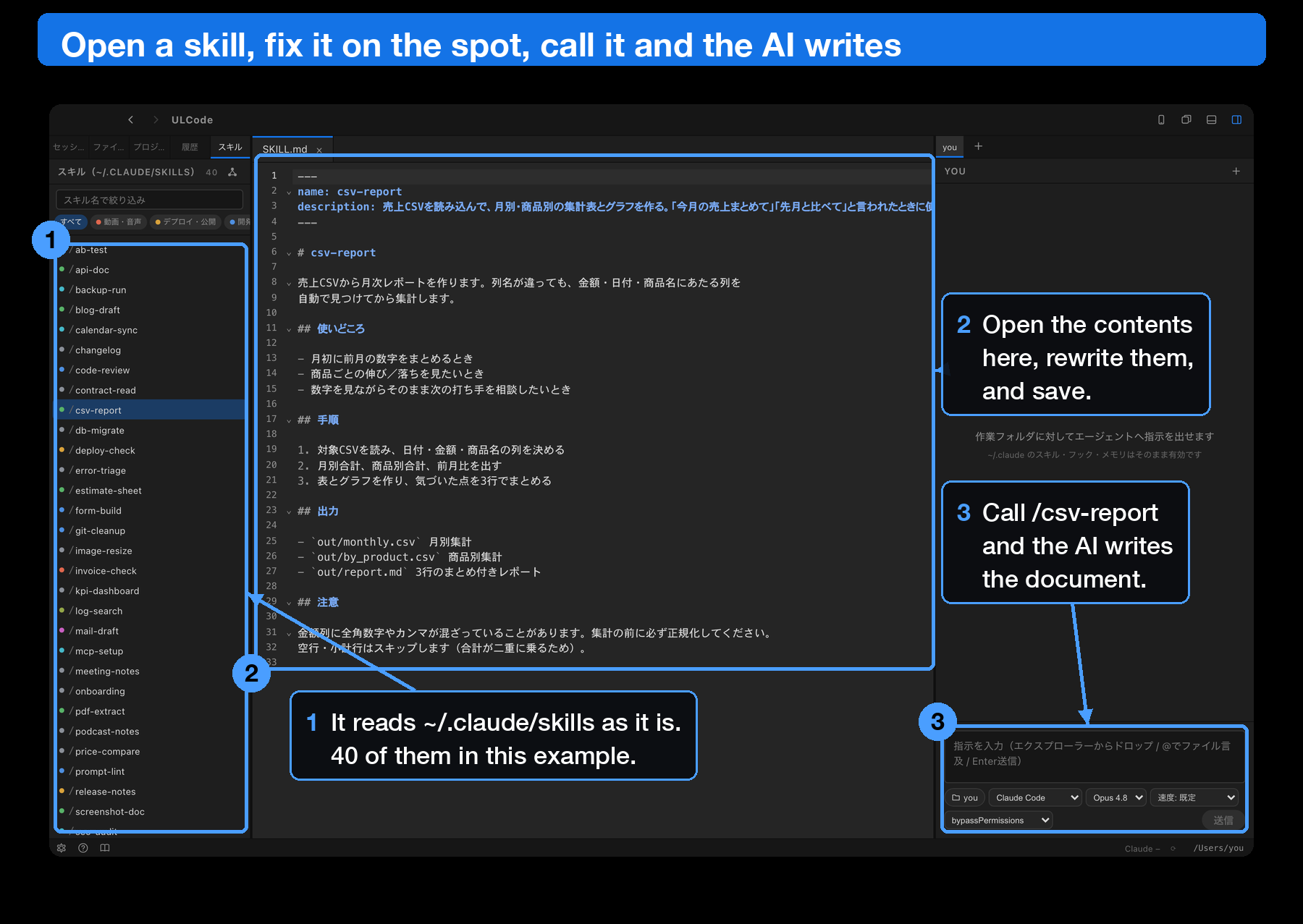Click the sync indicator icon beside Claude status
The width and height of the screenshot is (1303, 924).
coord(1173,849)
